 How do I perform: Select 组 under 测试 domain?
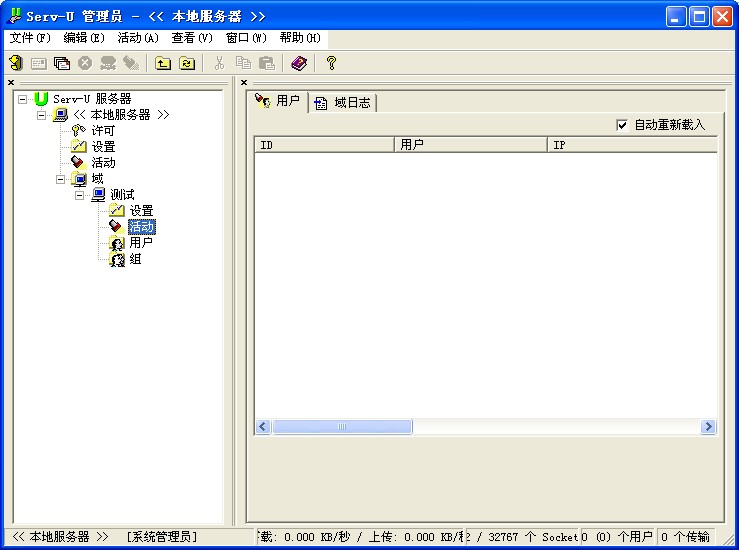(135, 259)
